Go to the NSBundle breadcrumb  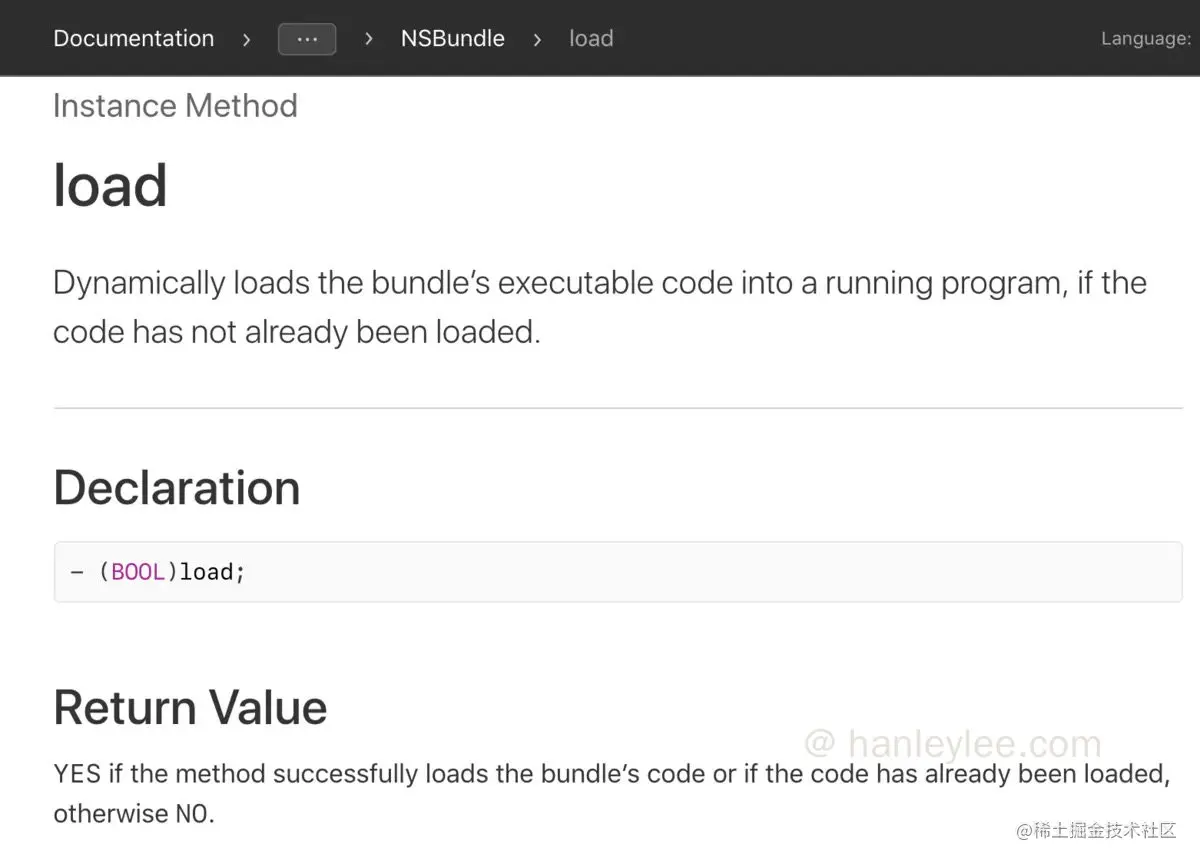452,39
